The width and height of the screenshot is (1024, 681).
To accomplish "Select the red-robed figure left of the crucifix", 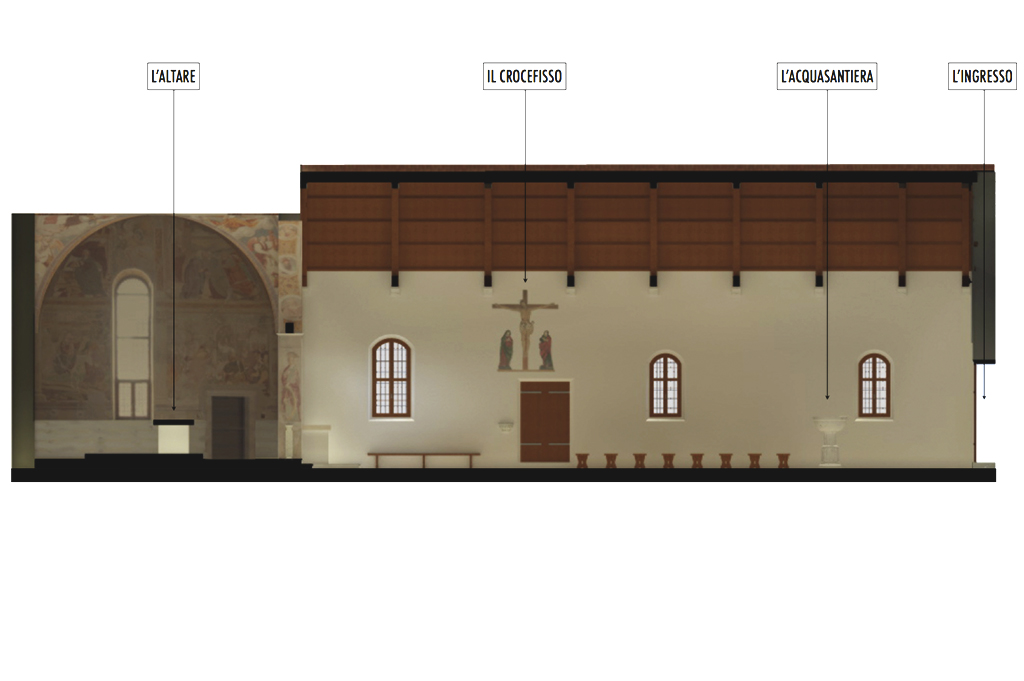I will tap(506, 349).
